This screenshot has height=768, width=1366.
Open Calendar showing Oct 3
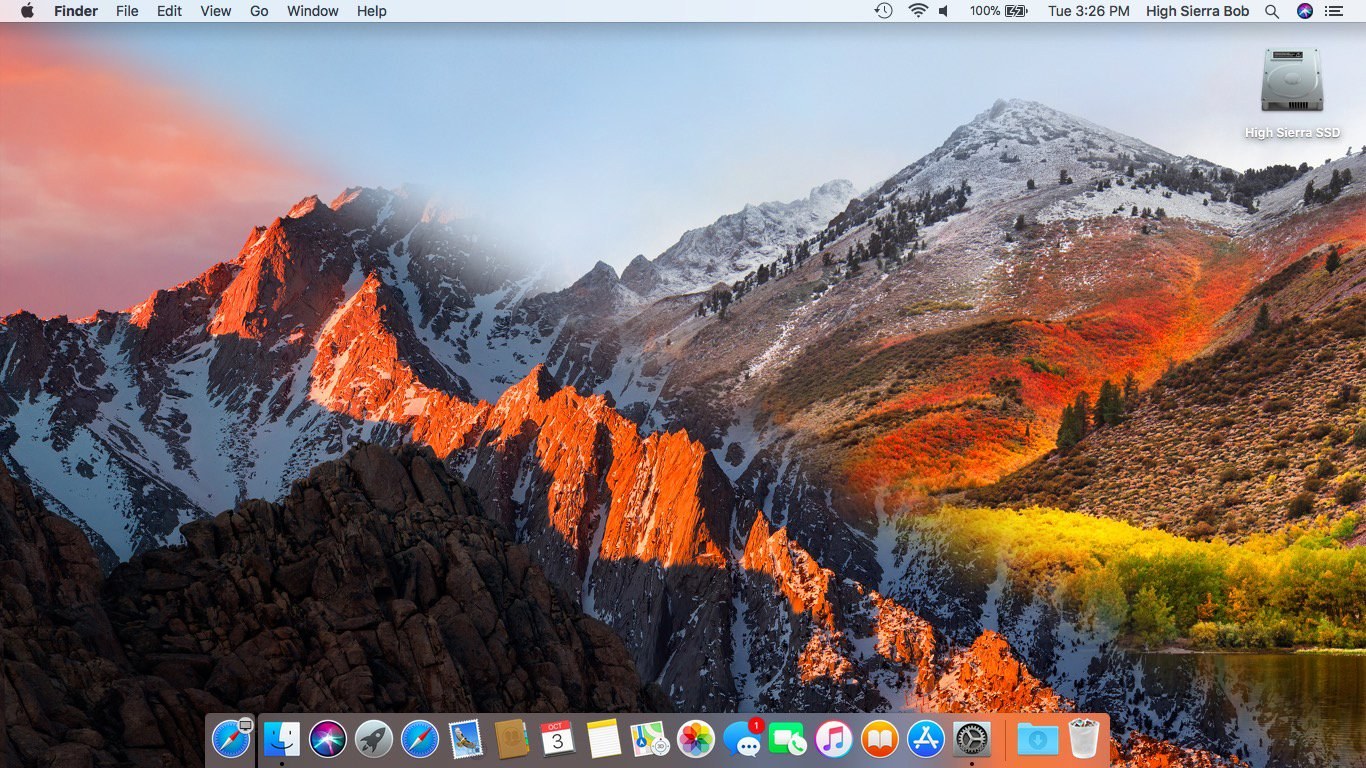(558, 740)
